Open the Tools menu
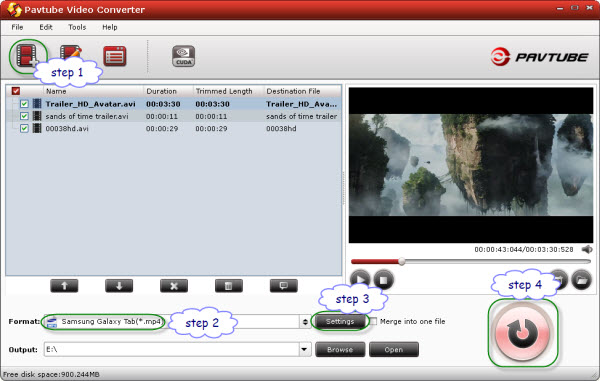The image size is (600, 381). click(x=77, y=27)
